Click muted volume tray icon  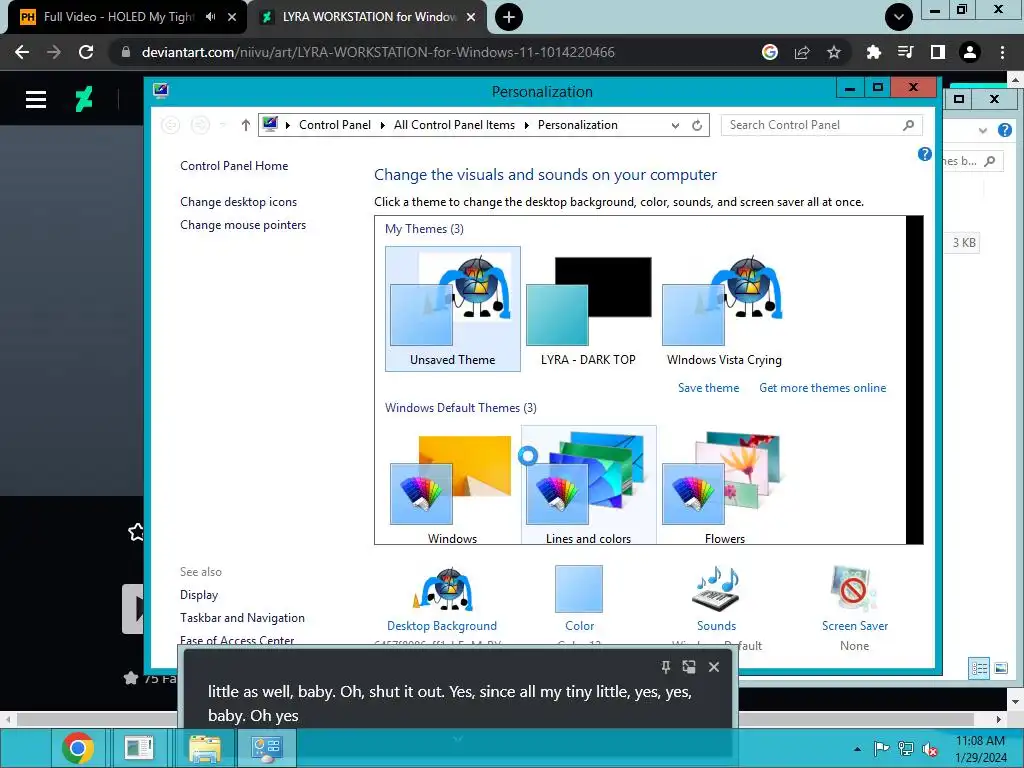click(x=929, y=749)
